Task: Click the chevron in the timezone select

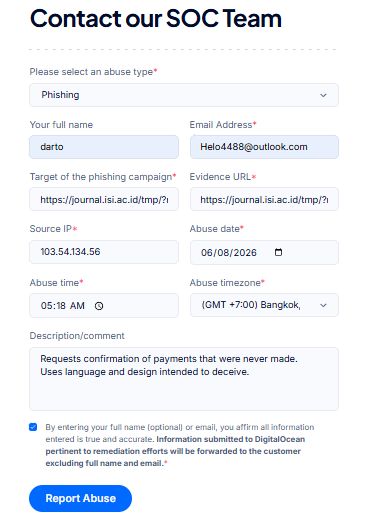Action: click(x=323, y=305)
